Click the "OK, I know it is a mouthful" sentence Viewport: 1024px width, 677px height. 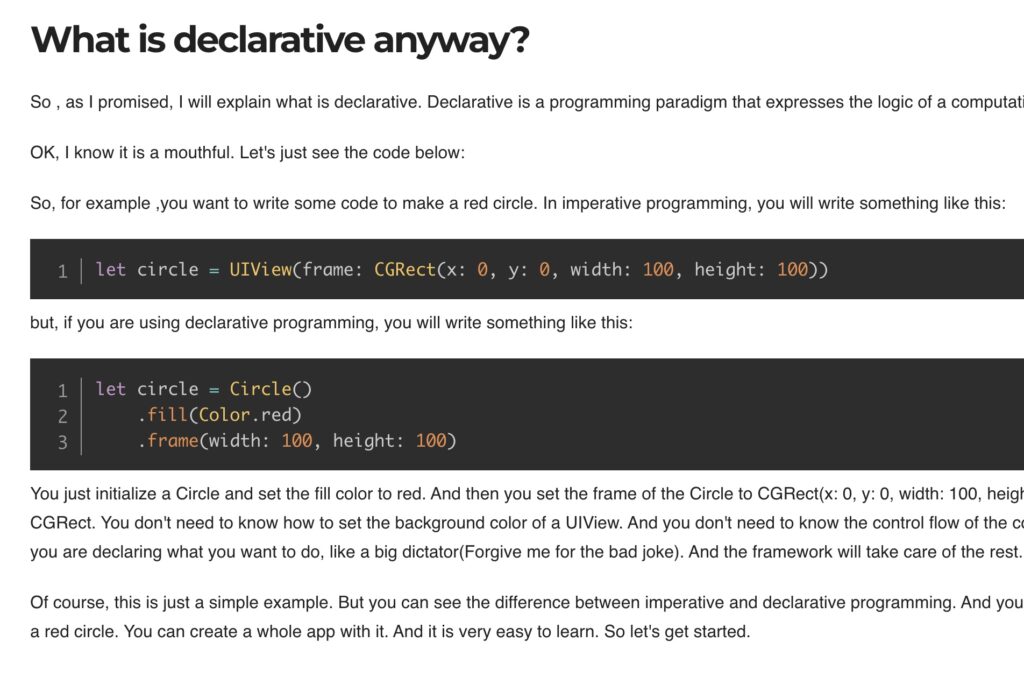click(248, 153)
